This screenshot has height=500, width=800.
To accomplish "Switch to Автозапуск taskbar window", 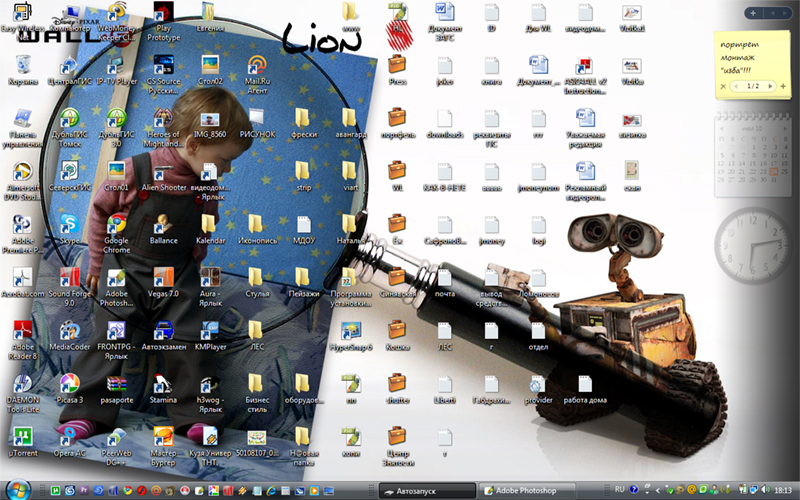I will point(428,491).
